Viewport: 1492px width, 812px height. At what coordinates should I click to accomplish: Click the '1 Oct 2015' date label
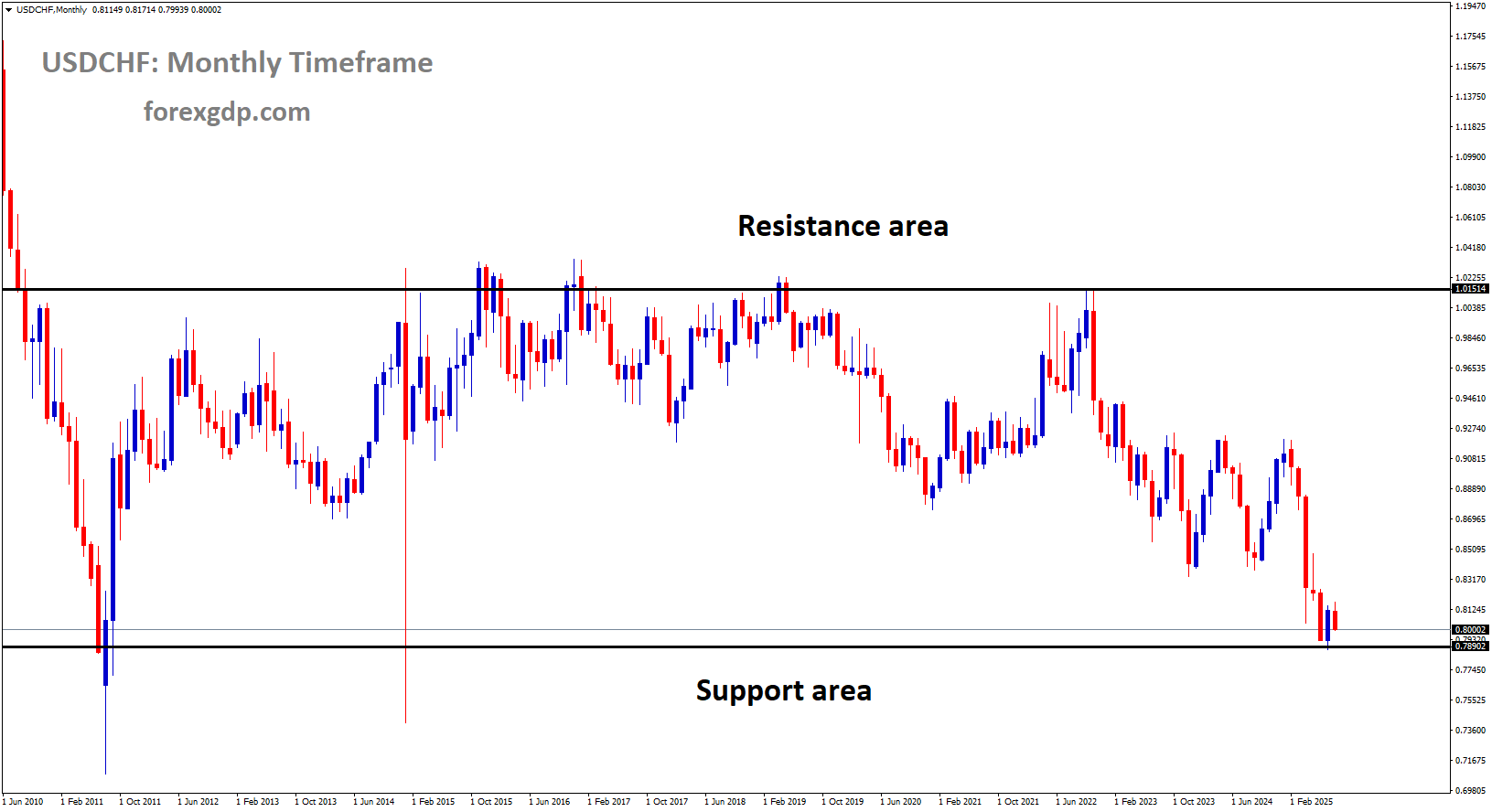click(491, 802)
